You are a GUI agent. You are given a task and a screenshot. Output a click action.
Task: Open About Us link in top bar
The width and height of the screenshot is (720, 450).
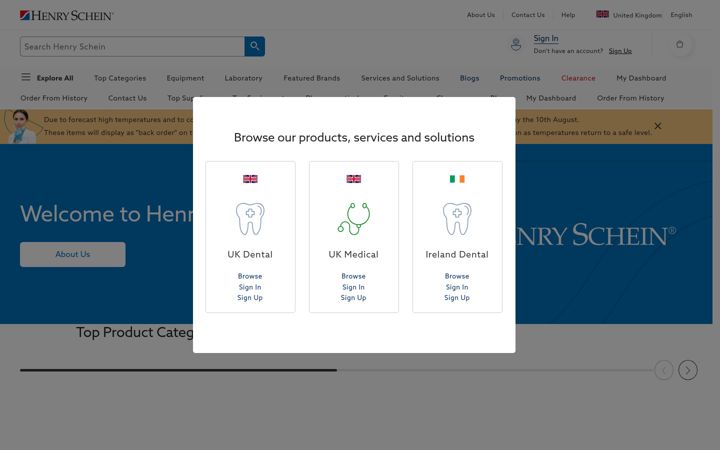coord(481,15)
